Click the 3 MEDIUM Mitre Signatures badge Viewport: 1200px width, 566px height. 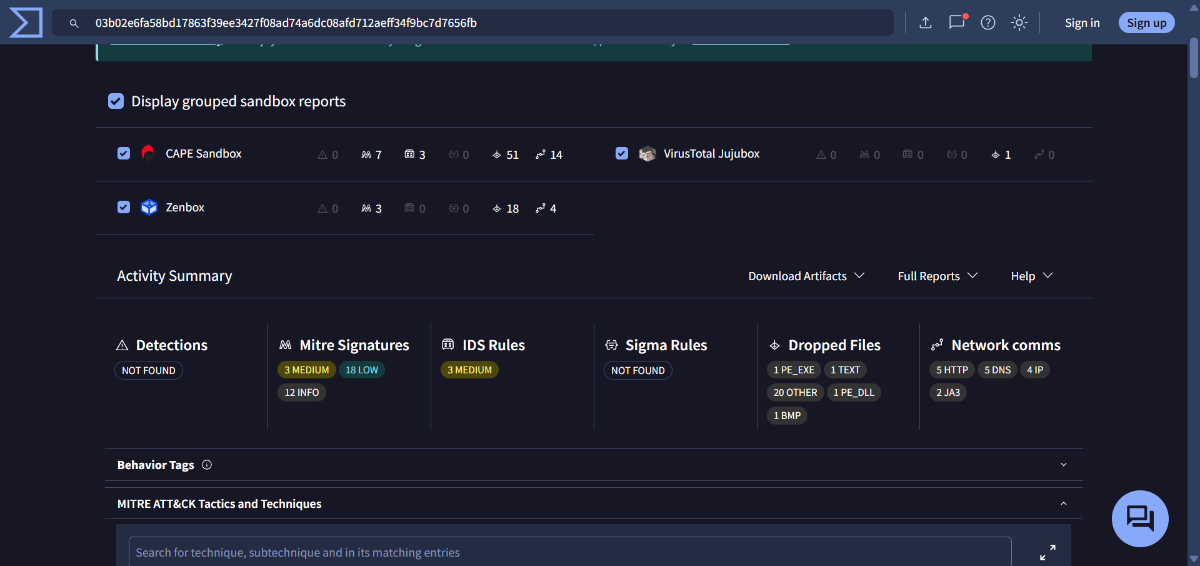click(x=307, y=370)
